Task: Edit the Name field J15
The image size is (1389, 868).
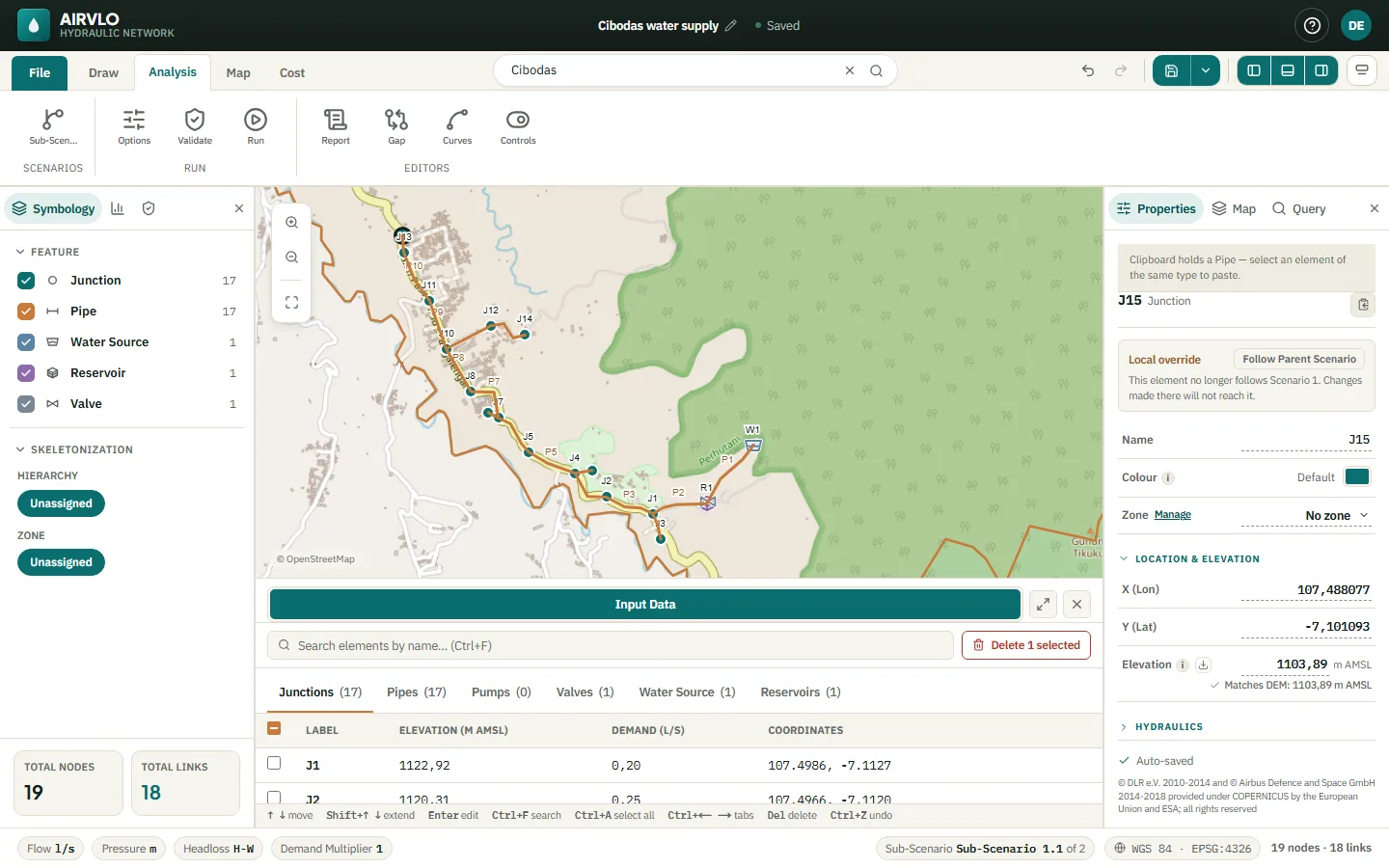Action: tap(1305, 440)
